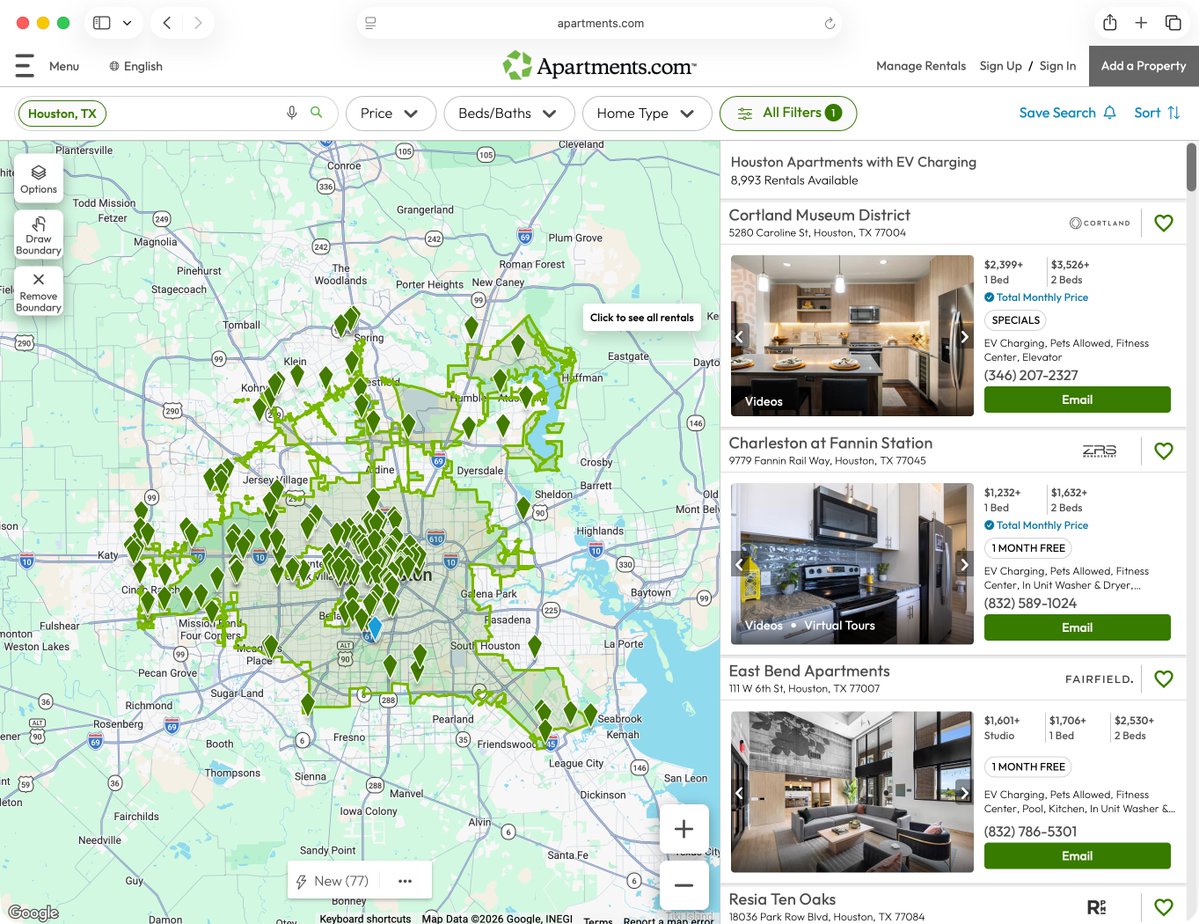Expand Safari sidebar dropdown chevron
The width and height of the screenshot is (1199, 924).
127,23
